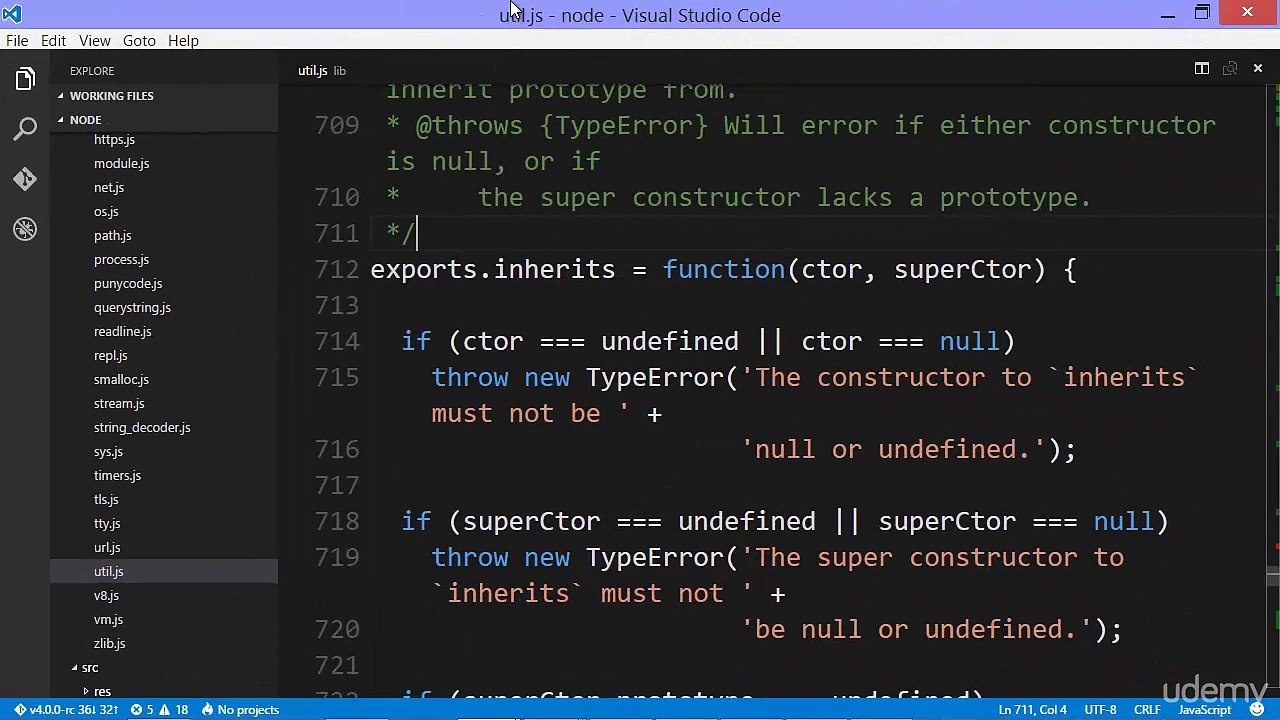
Task: Click the No projects status item
Action: pyautogui.click(x=248, y=710)
